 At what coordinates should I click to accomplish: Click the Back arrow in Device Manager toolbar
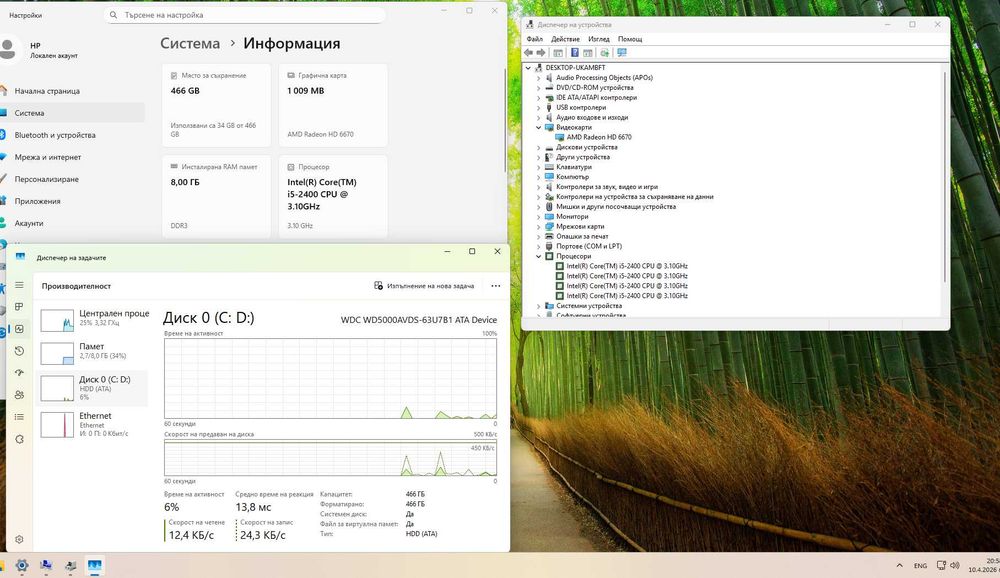click(x=529, y=53)
